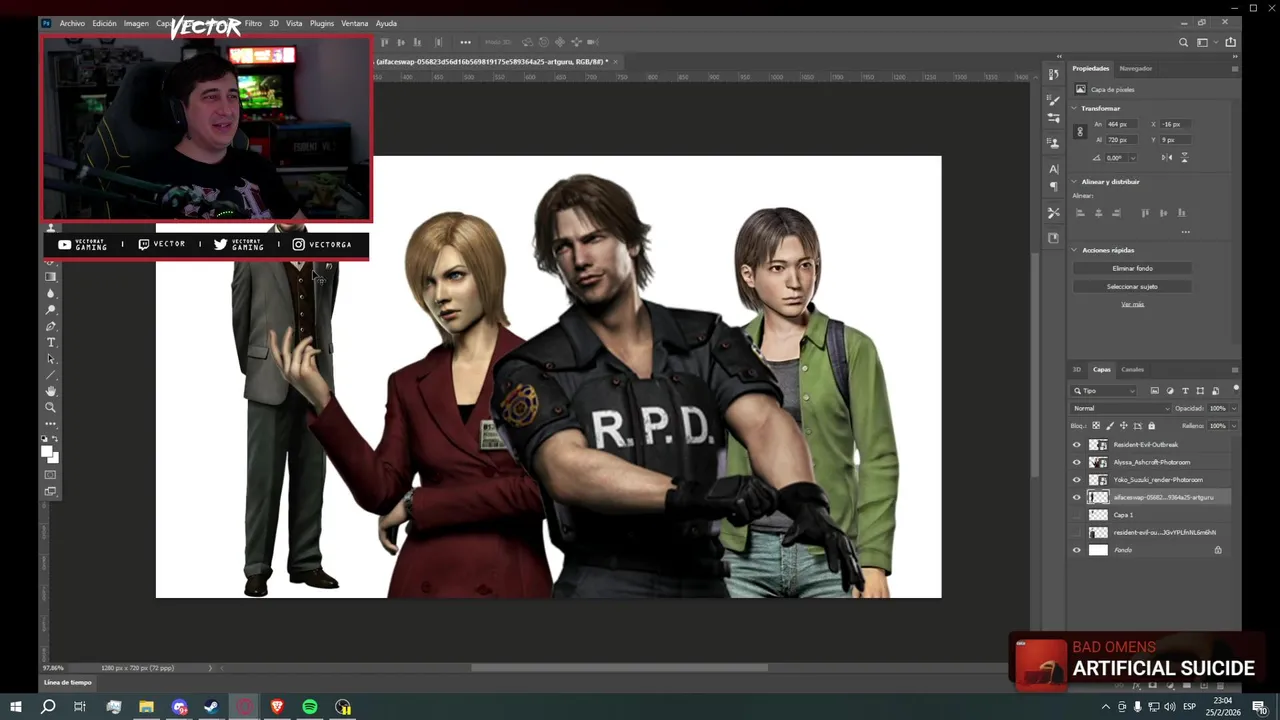
Task: Switch to the 3D panel tab
Action: [1077, 370]
